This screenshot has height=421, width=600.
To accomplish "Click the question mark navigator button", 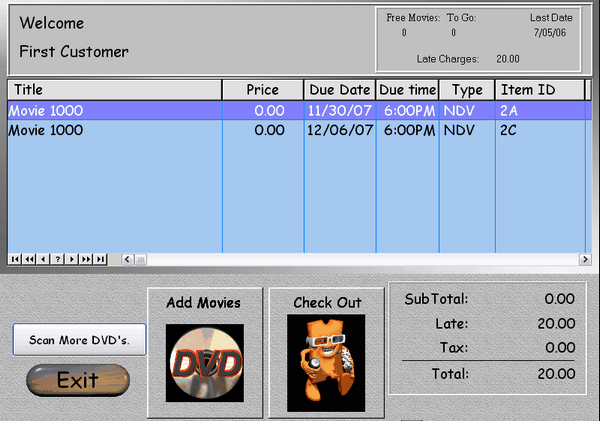I will point(58,259).
